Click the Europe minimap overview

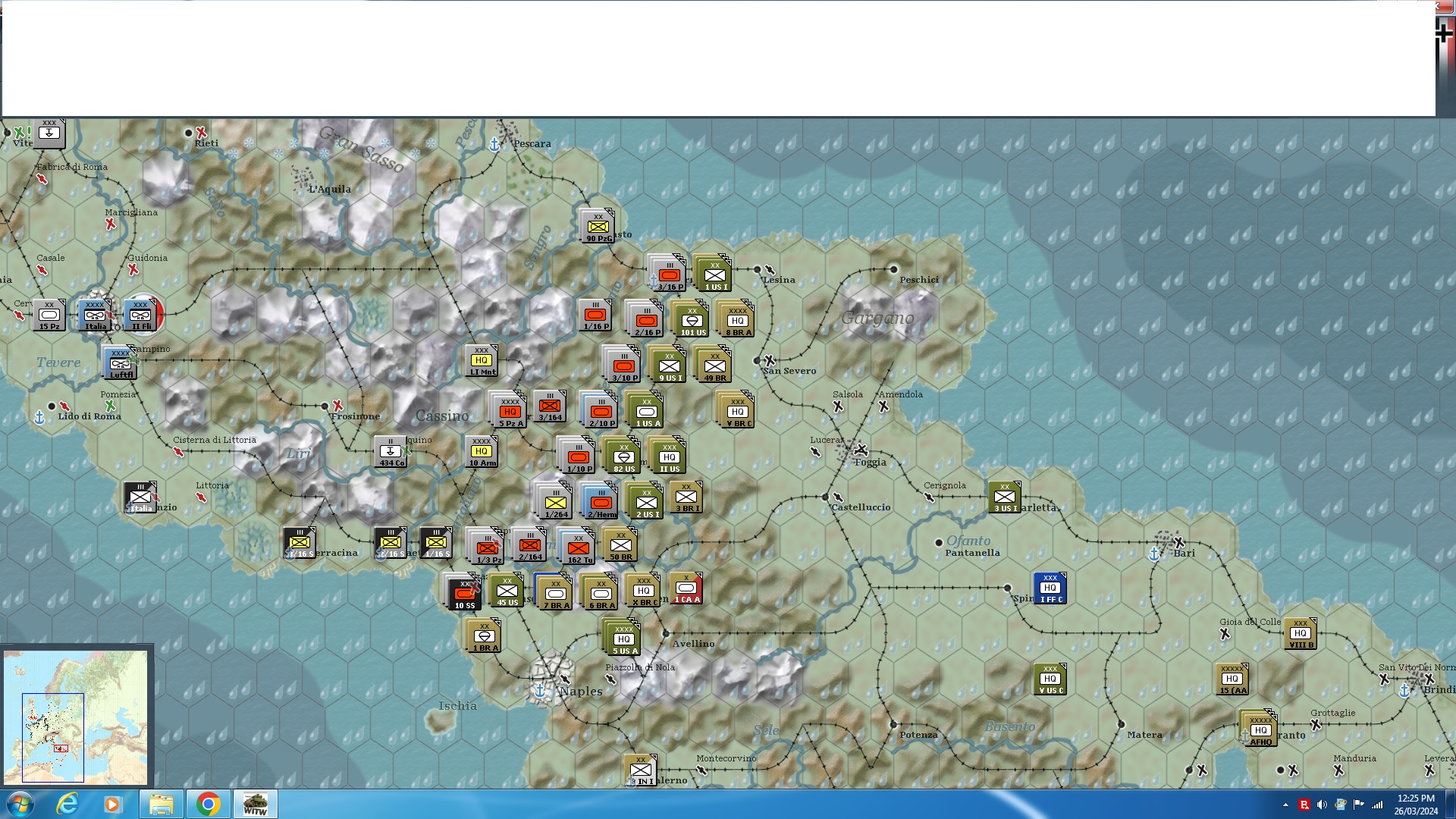click(76, 717)
